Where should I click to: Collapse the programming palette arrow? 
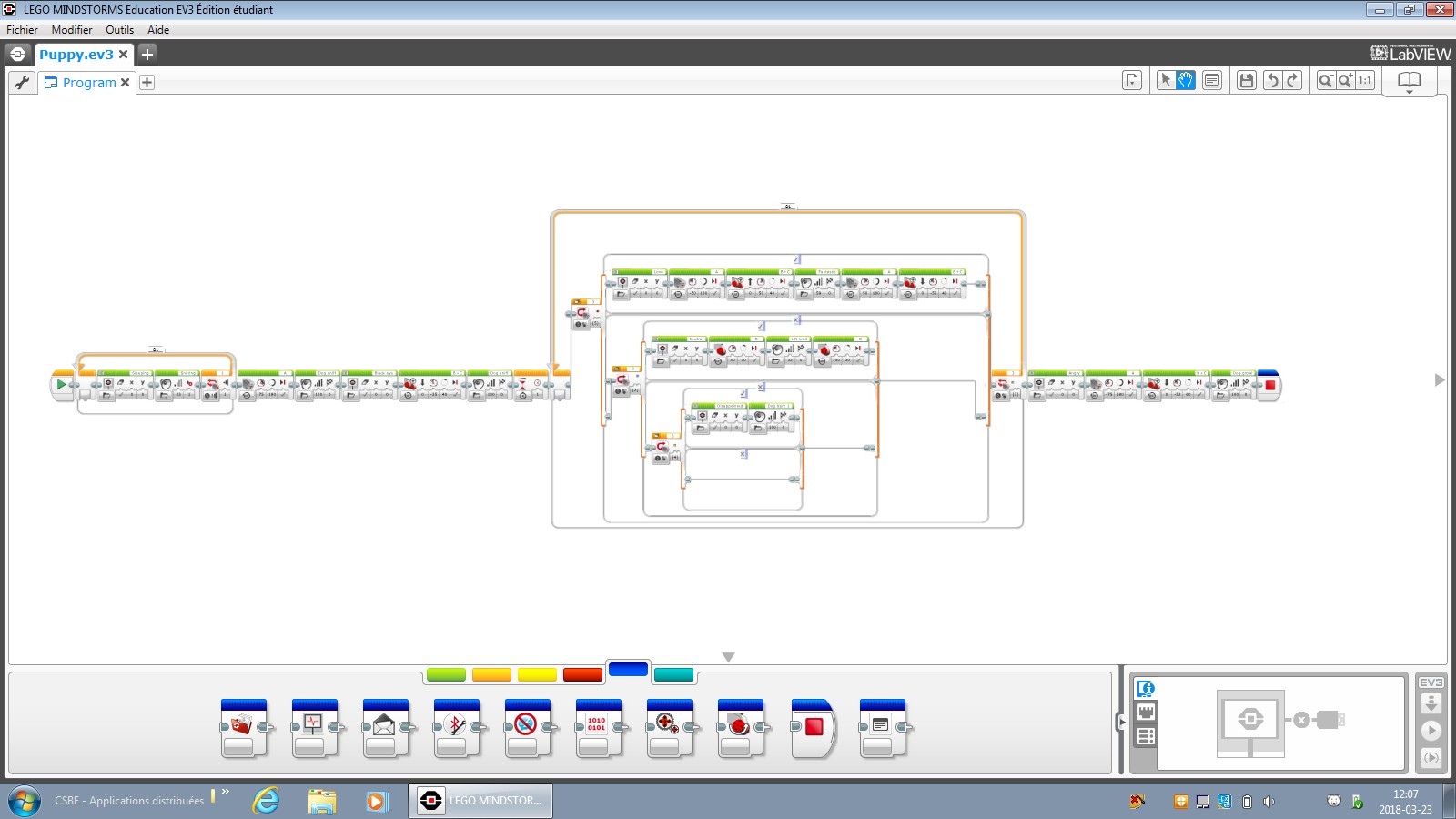(728, 657)
